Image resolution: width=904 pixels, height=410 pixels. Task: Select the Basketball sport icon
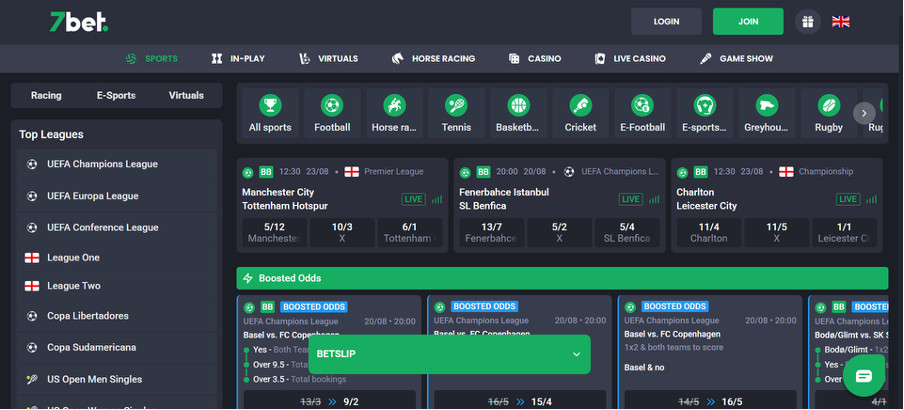(x=518, y=113)
